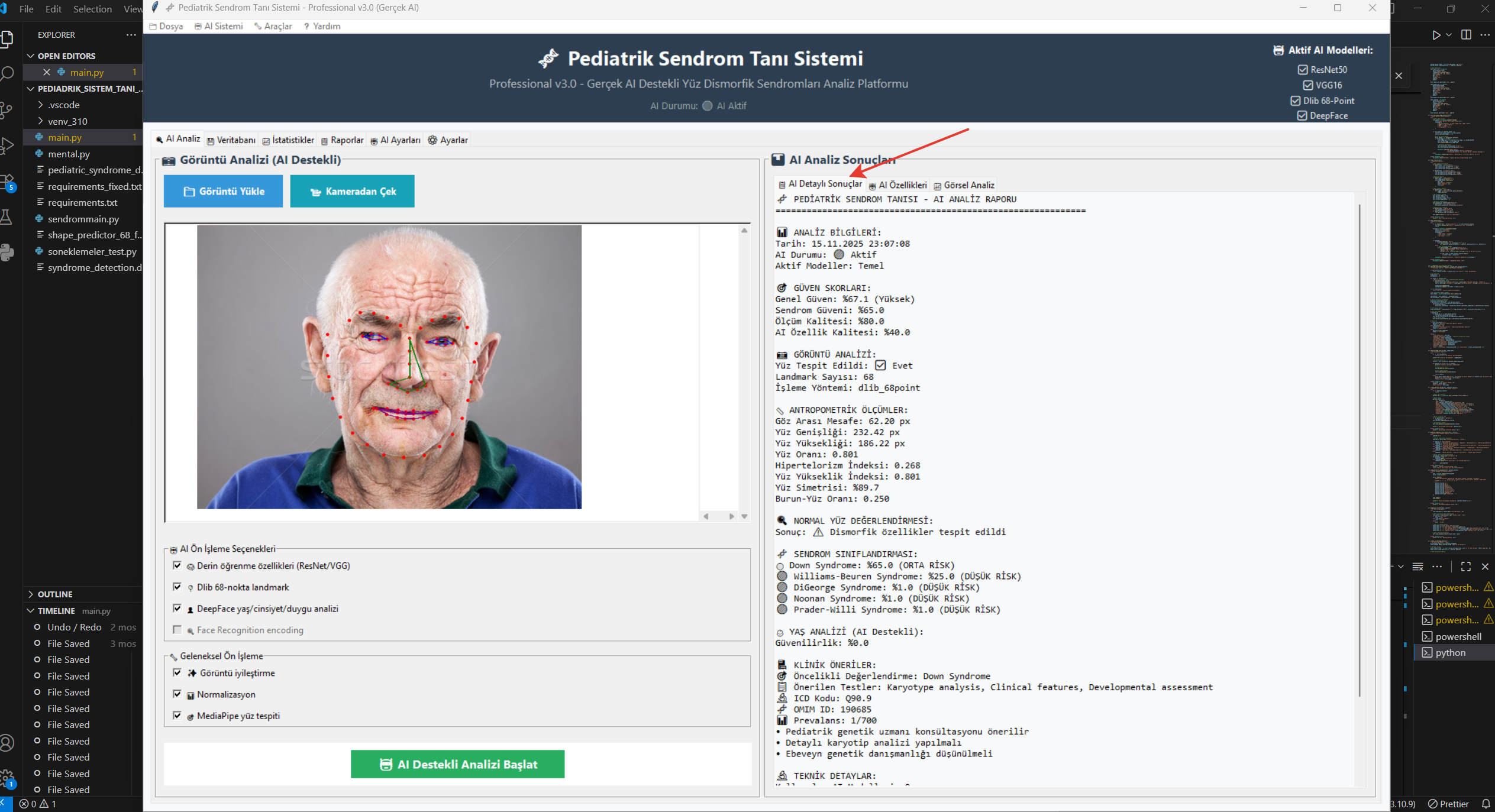1495x812 pixels.
Task: Collapse the OPEN EDITORS section
Action: (66, 56)
